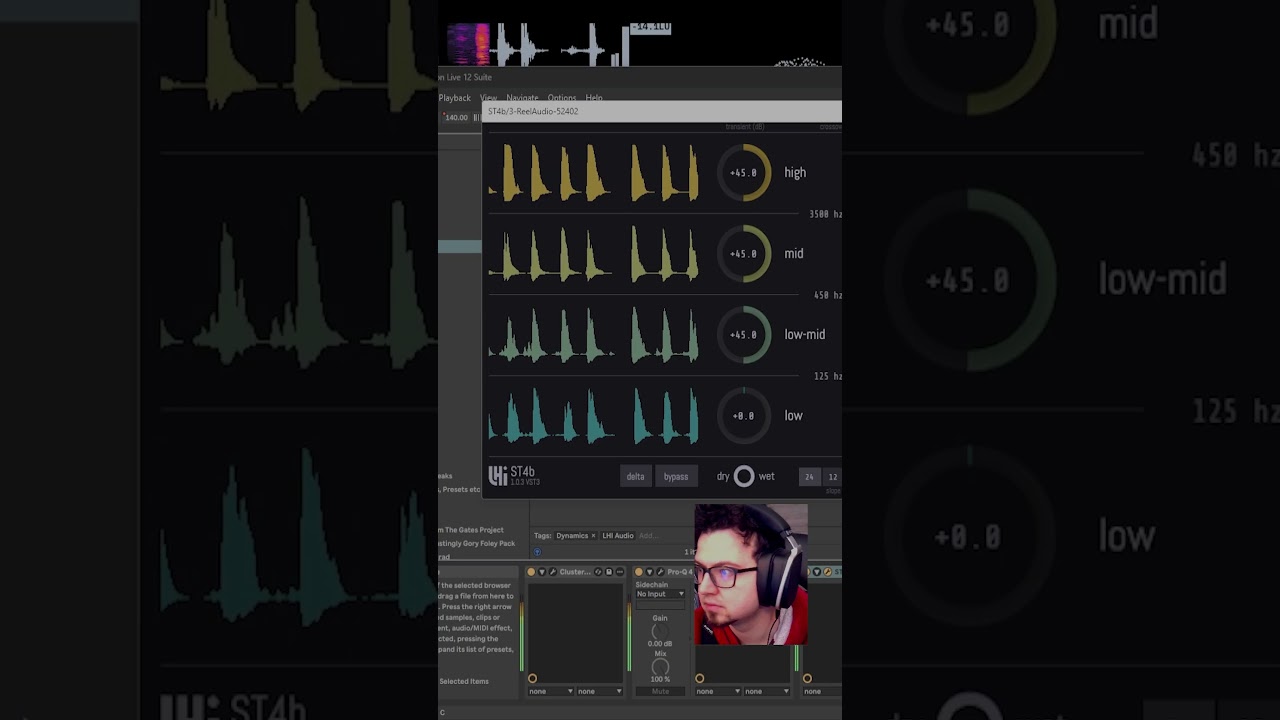Click the blue browser preview icon
1280x720 pixels.
pos(537,552)
